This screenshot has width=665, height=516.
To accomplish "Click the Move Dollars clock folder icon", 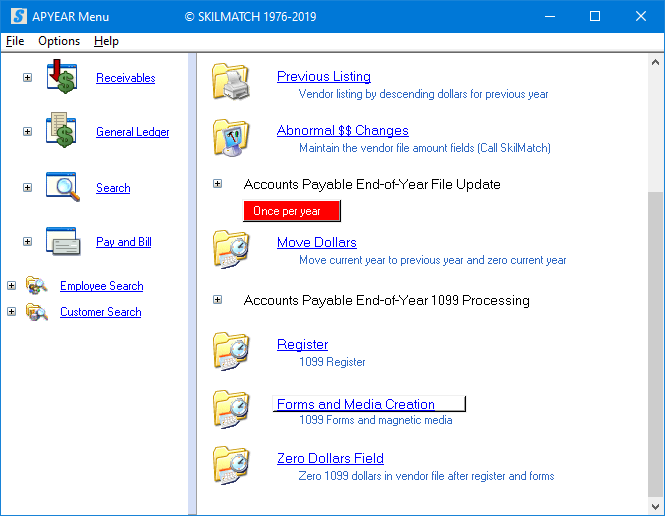I will [x=231, y=249].
